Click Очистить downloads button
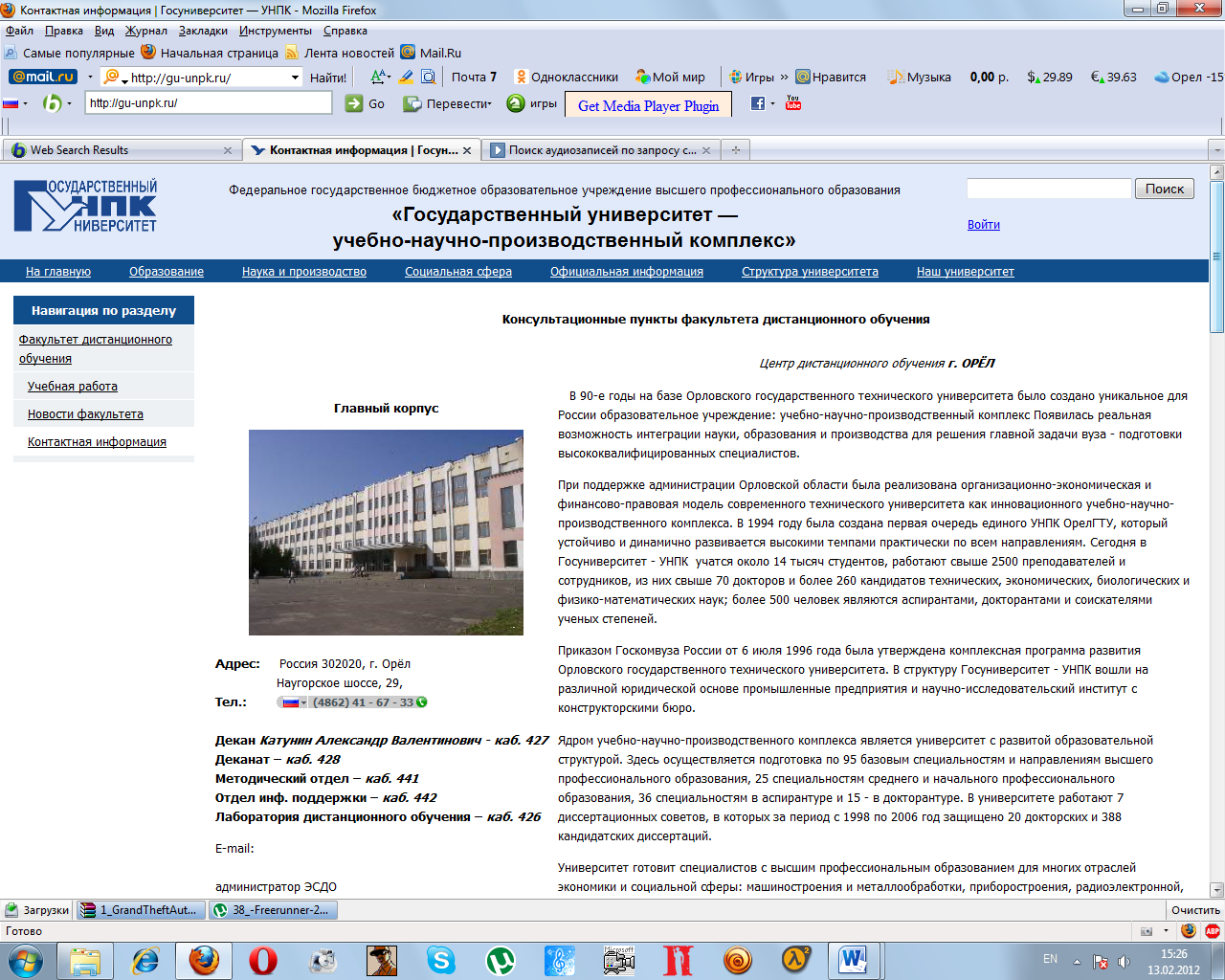The width and height of the screenshot is (1225, 980). pyautogui.click(x=1195, y=910)
